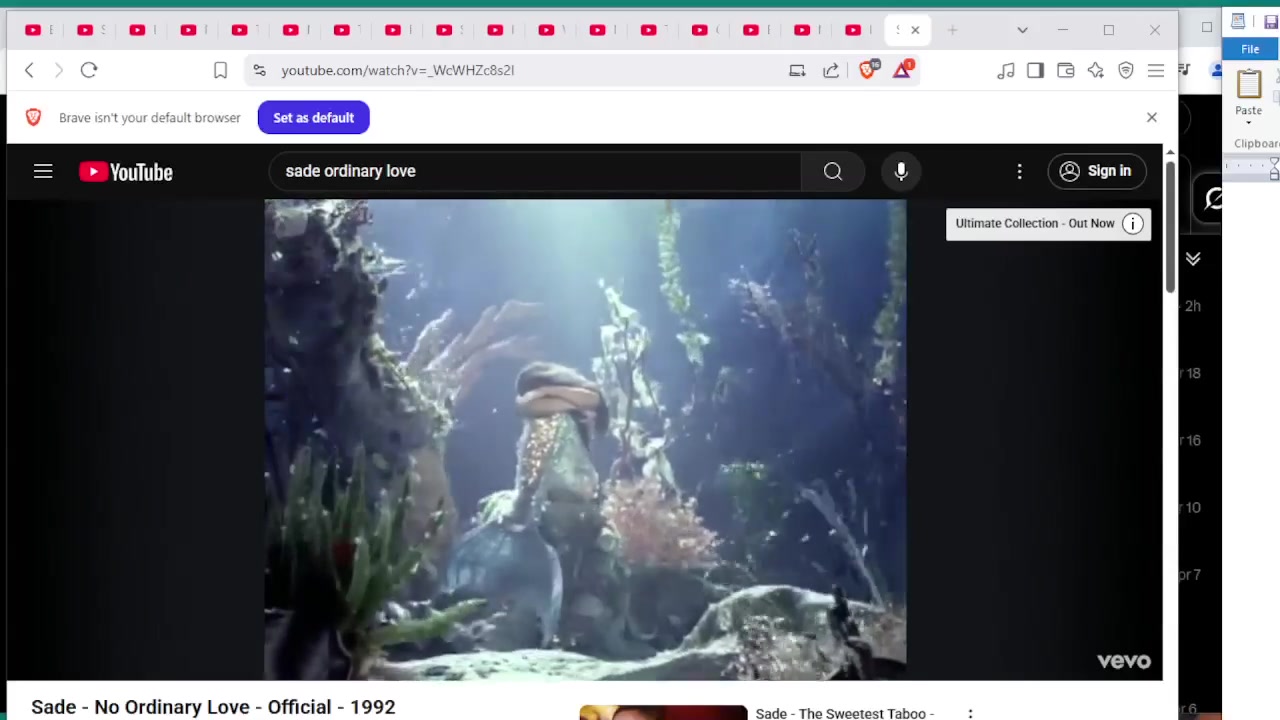Image resolution: width=1280 pixels, height=720 pixels.
Task: Open Brave's main hamburger menu
Action: 1156,70
